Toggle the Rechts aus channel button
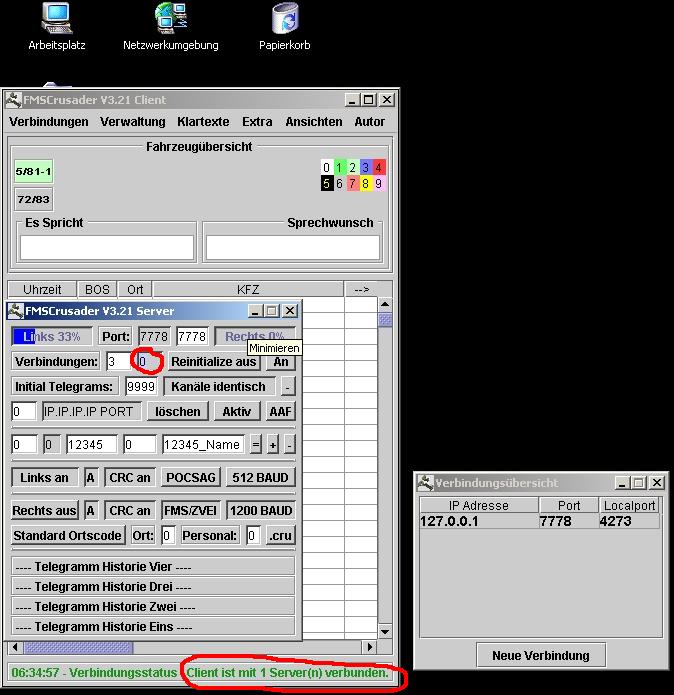 pos(45,511)
